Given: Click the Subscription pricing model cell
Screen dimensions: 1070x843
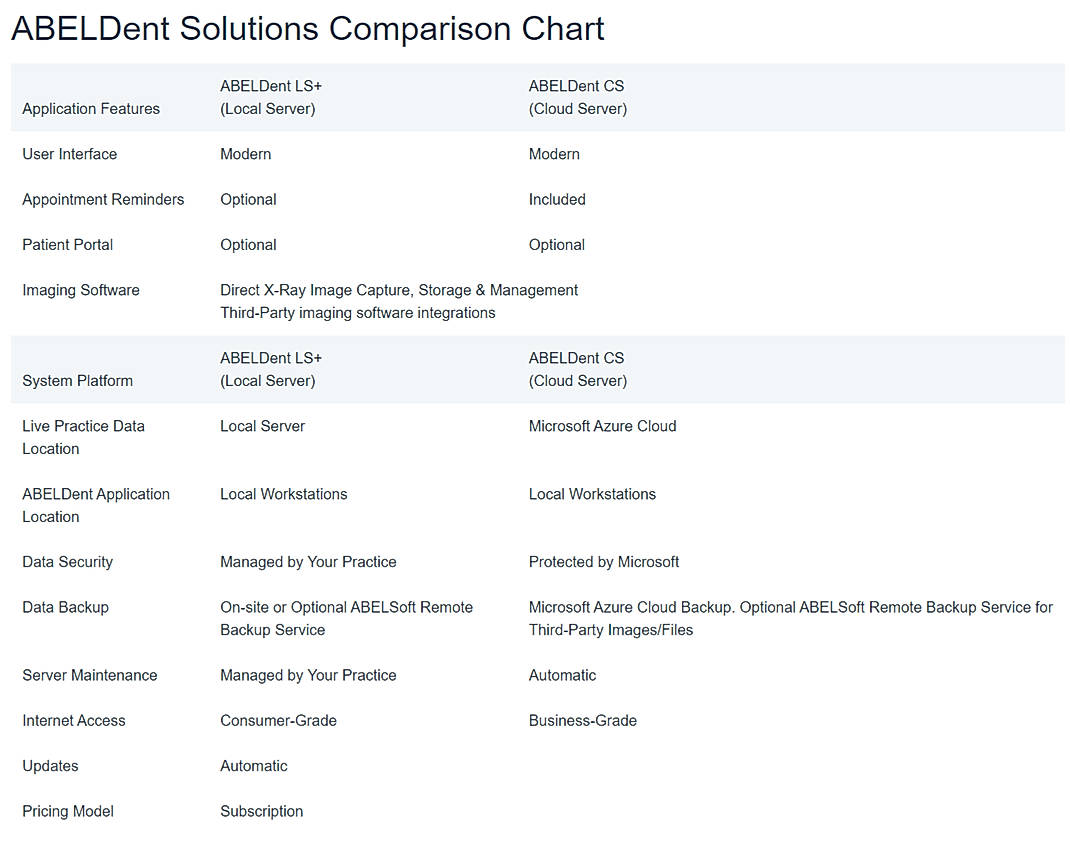Looking at the screenshot, I should (261, 811).
